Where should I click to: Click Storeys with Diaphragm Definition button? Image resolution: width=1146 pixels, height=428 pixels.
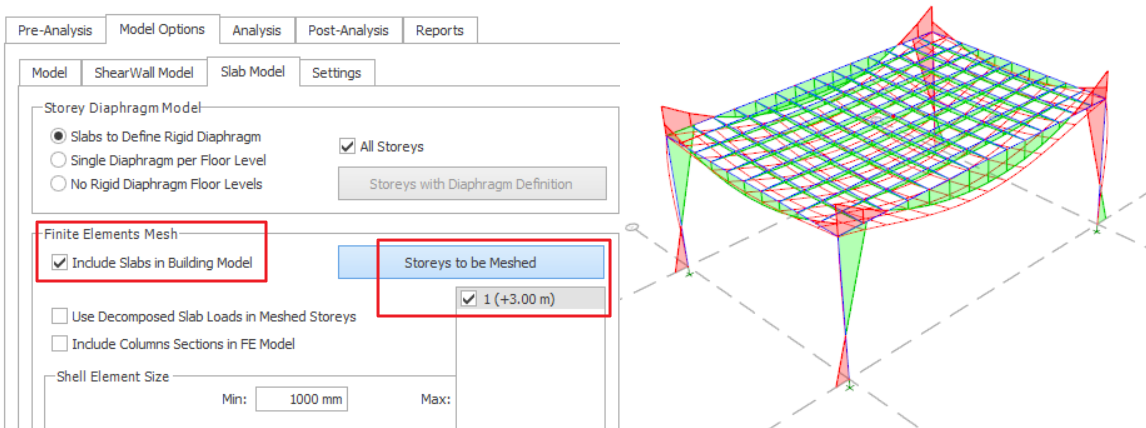[470, 184]
